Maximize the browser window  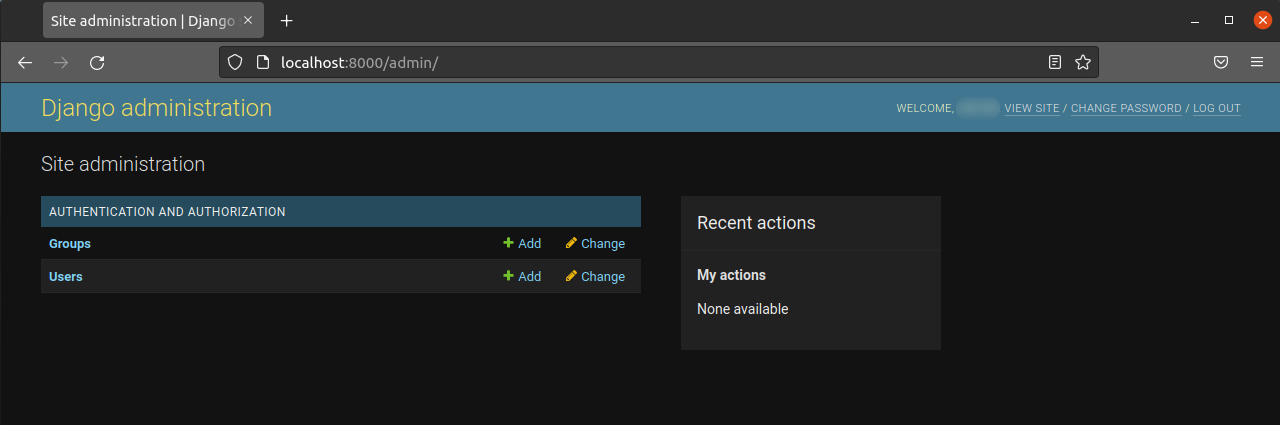1229,20
